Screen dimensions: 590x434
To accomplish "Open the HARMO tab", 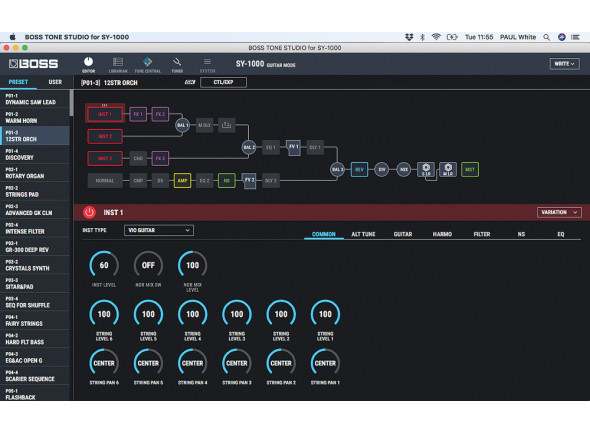I will [x=442, y=234].
